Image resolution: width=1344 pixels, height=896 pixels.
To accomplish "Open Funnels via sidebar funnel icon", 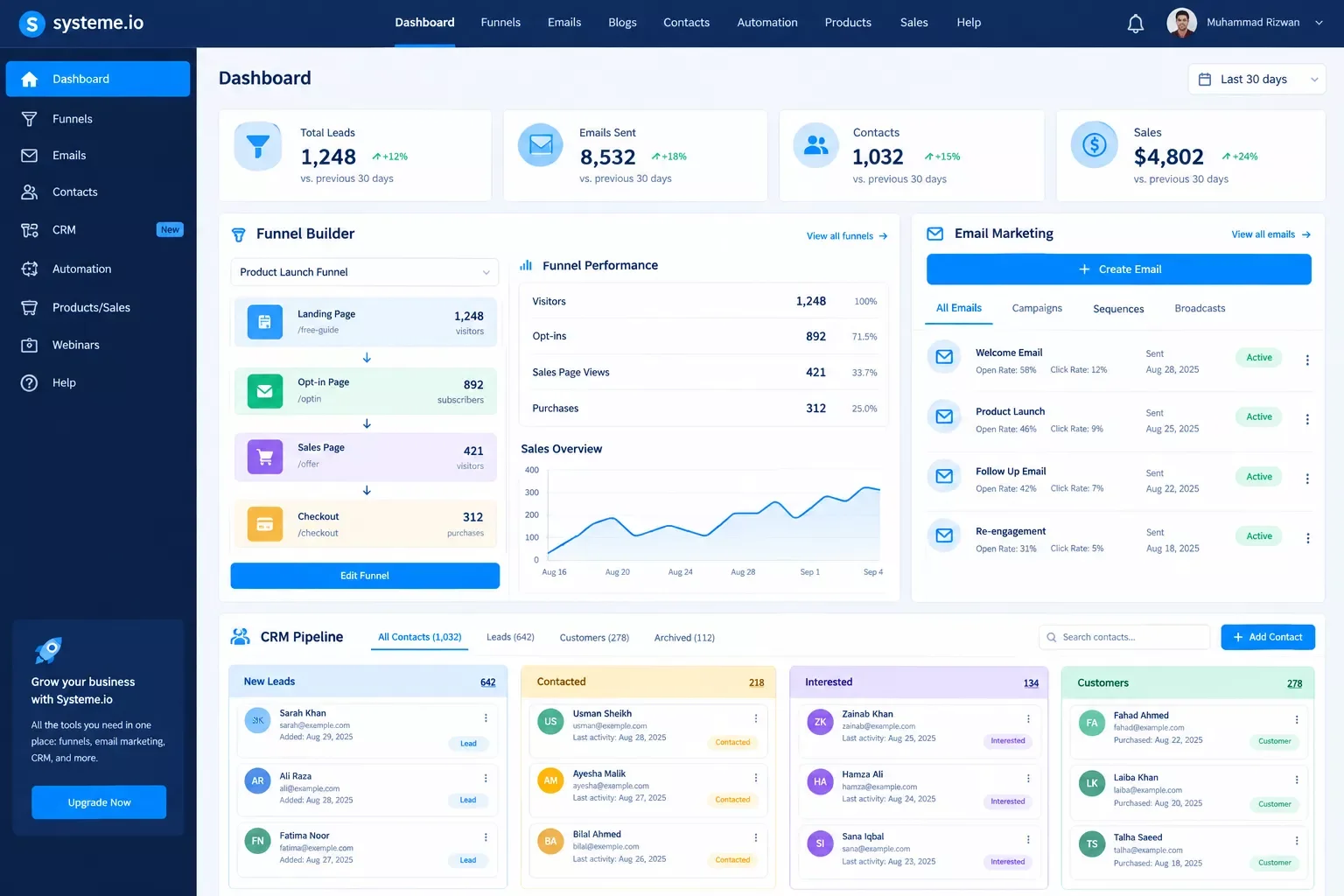I will (x=29, y=119).
